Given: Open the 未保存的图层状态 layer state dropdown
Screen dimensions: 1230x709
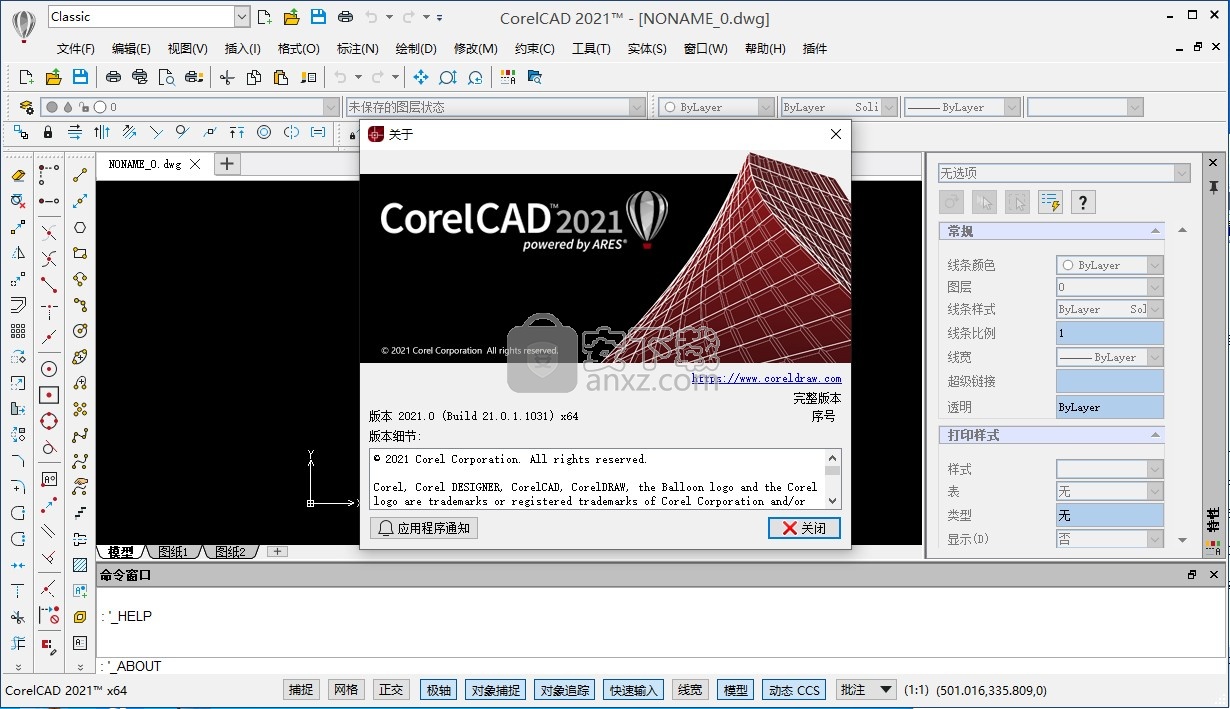Looking at the screenshot, I should click(x=637, y=107).
